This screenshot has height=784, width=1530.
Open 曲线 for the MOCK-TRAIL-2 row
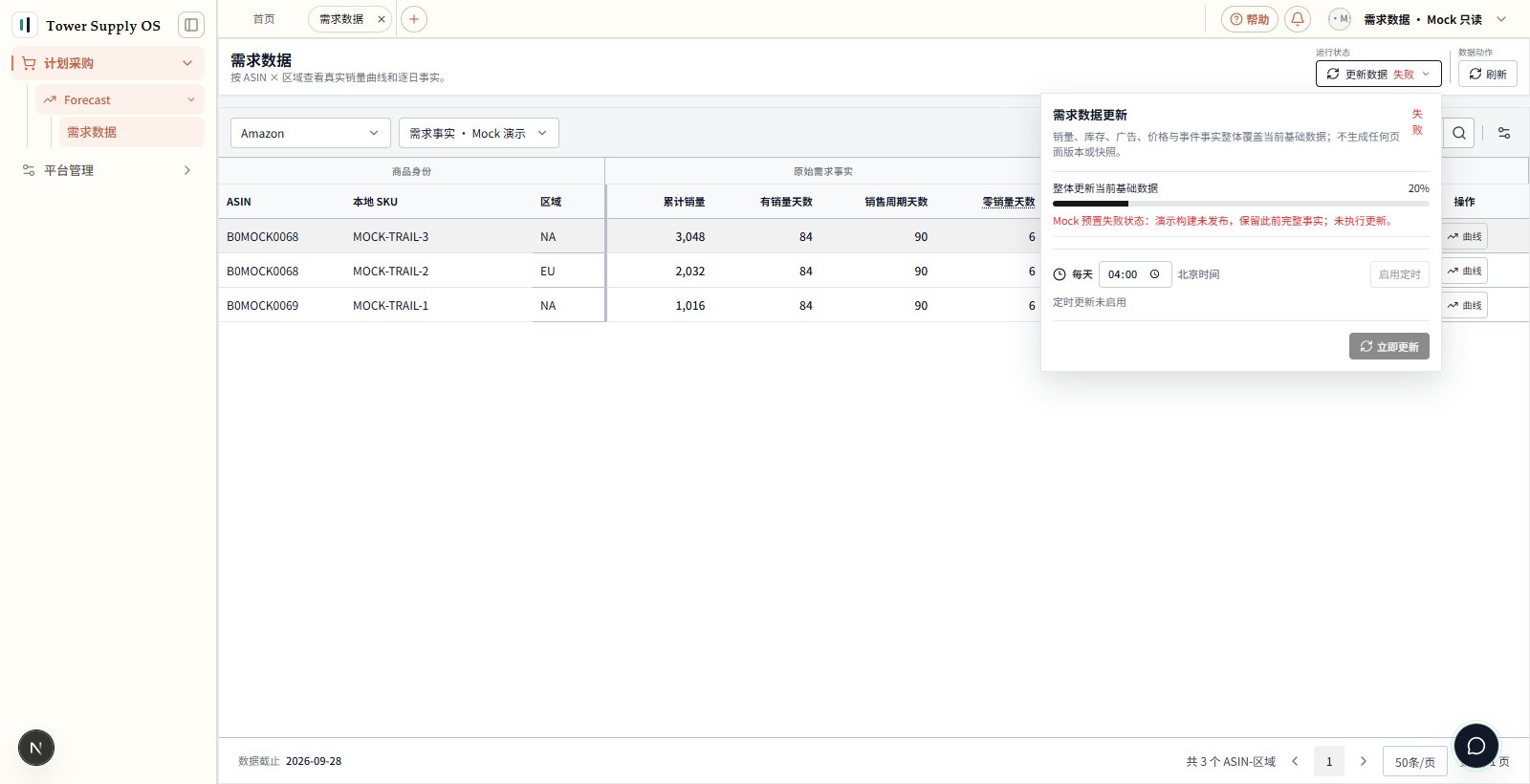coord(1464,271)
